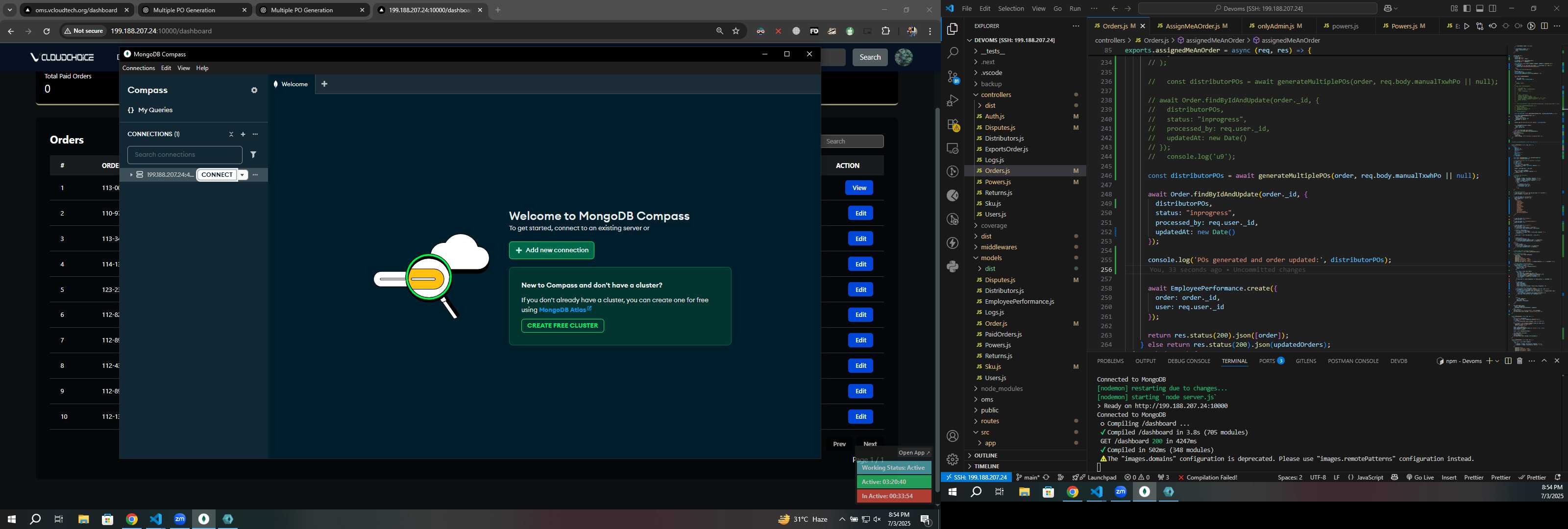Image resolution: width=1568 pixels, height=529 pixels.
Task: Collapse the models folder in Explorer
Action: [x=976, y=258]
